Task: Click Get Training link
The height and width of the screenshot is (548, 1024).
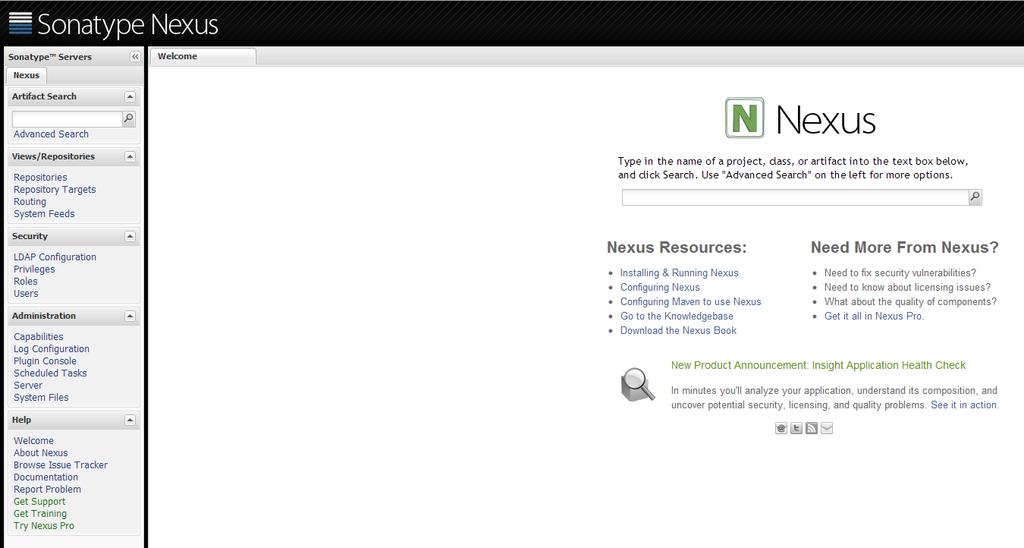Action: 40,513
